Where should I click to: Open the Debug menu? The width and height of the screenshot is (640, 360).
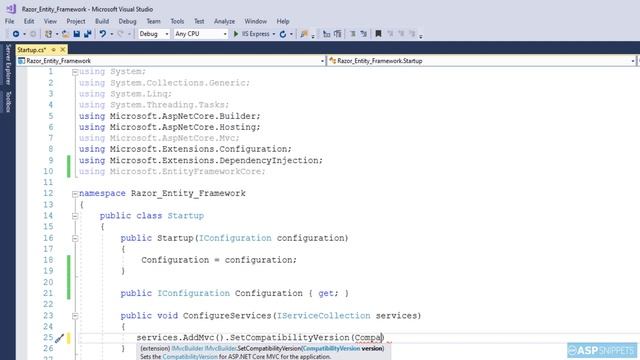127,21
